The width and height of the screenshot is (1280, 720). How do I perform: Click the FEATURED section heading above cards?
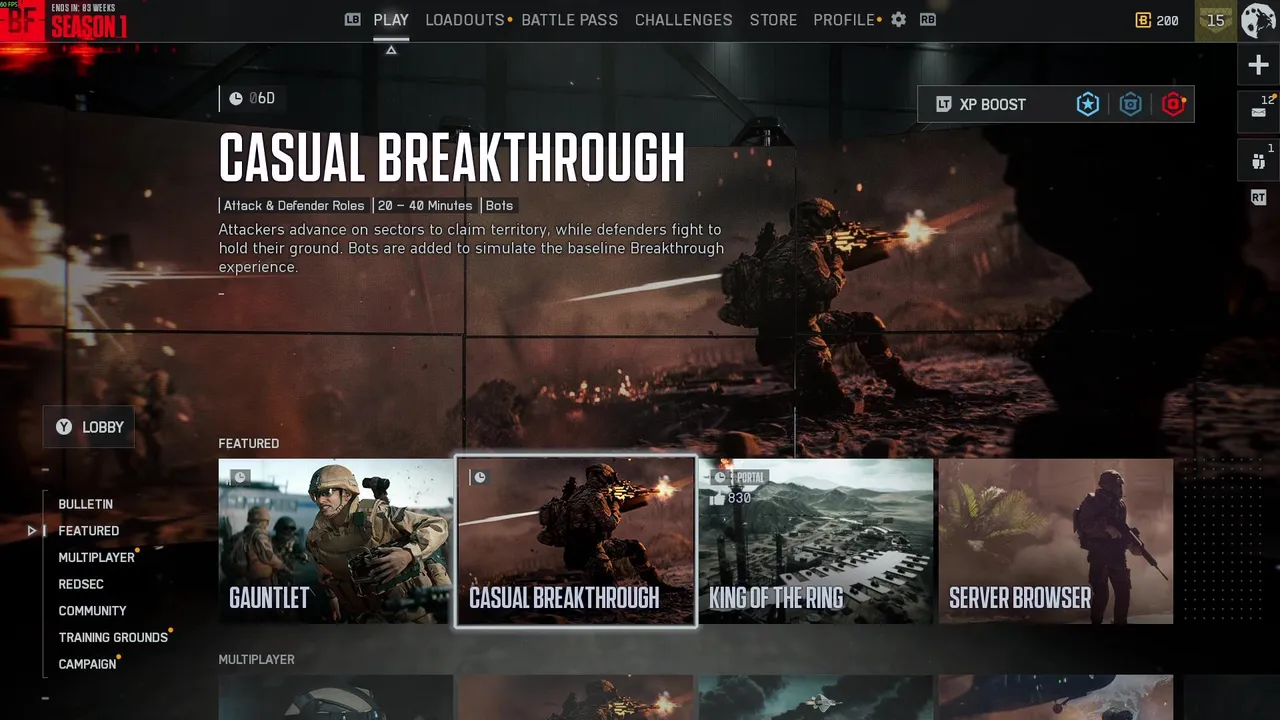[249, 443]
